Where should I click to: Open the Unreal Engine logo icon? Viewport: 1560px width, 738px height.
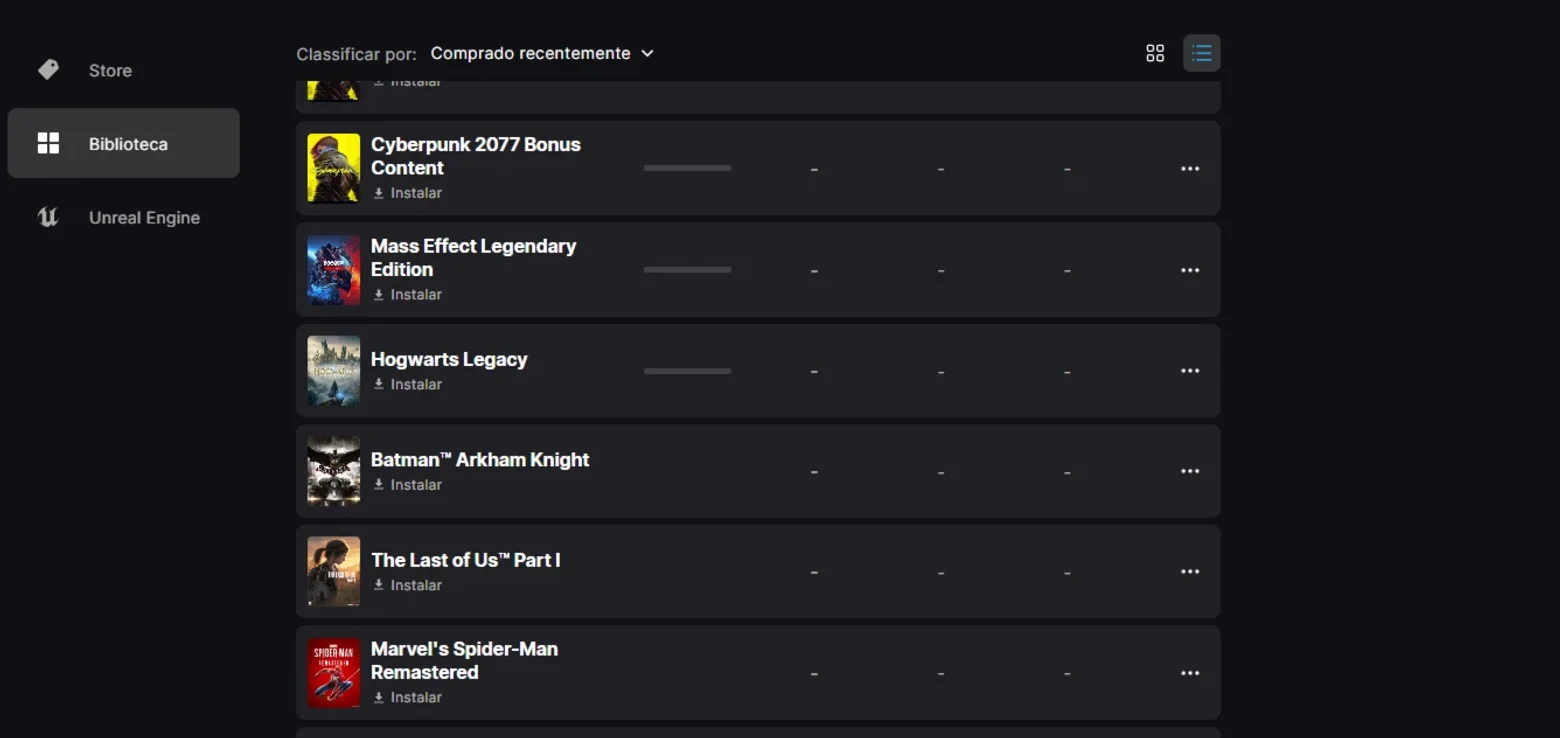[x=48, y=217]
